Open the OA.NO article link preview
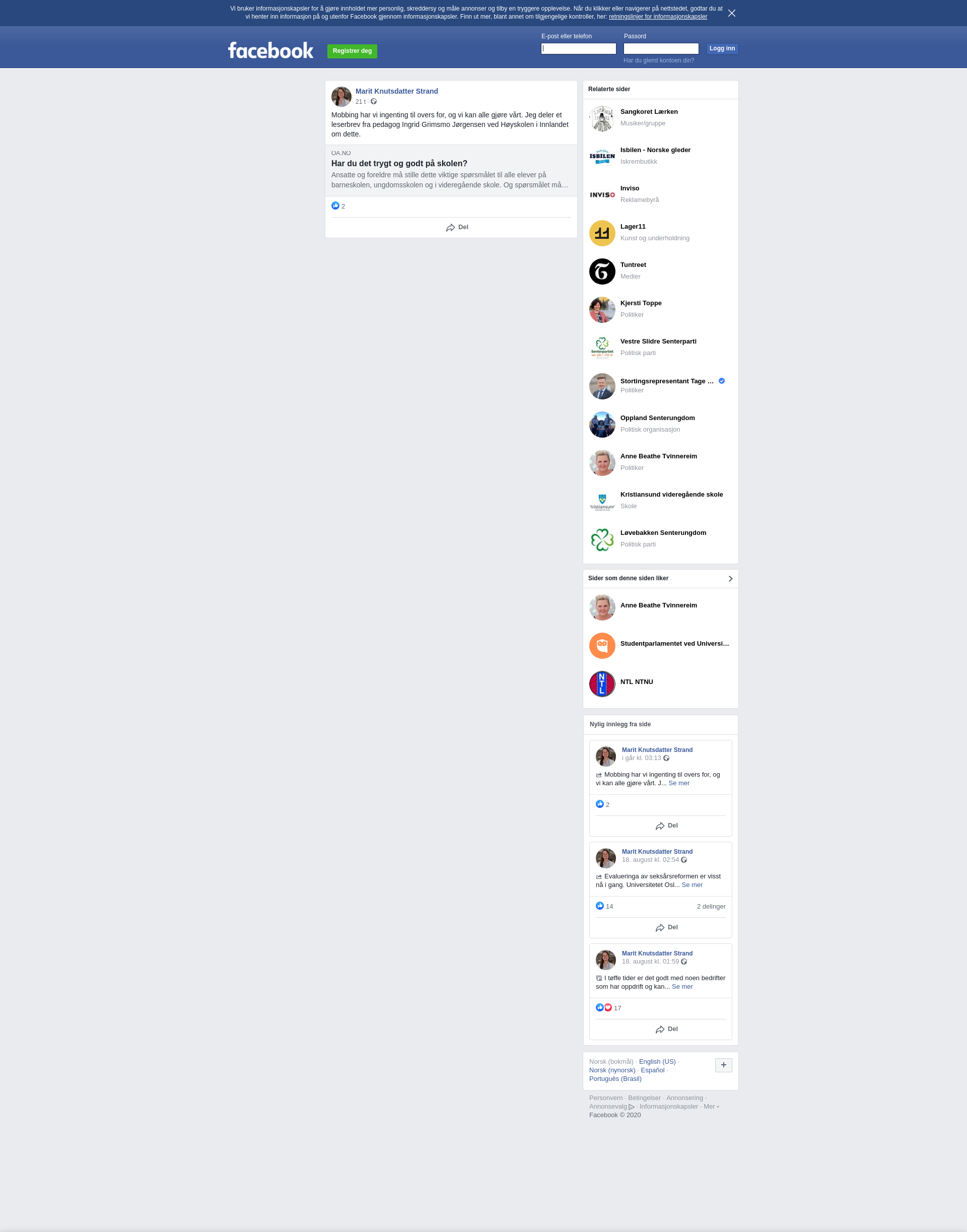The image size is (967, 1232). tap(451, 170)
